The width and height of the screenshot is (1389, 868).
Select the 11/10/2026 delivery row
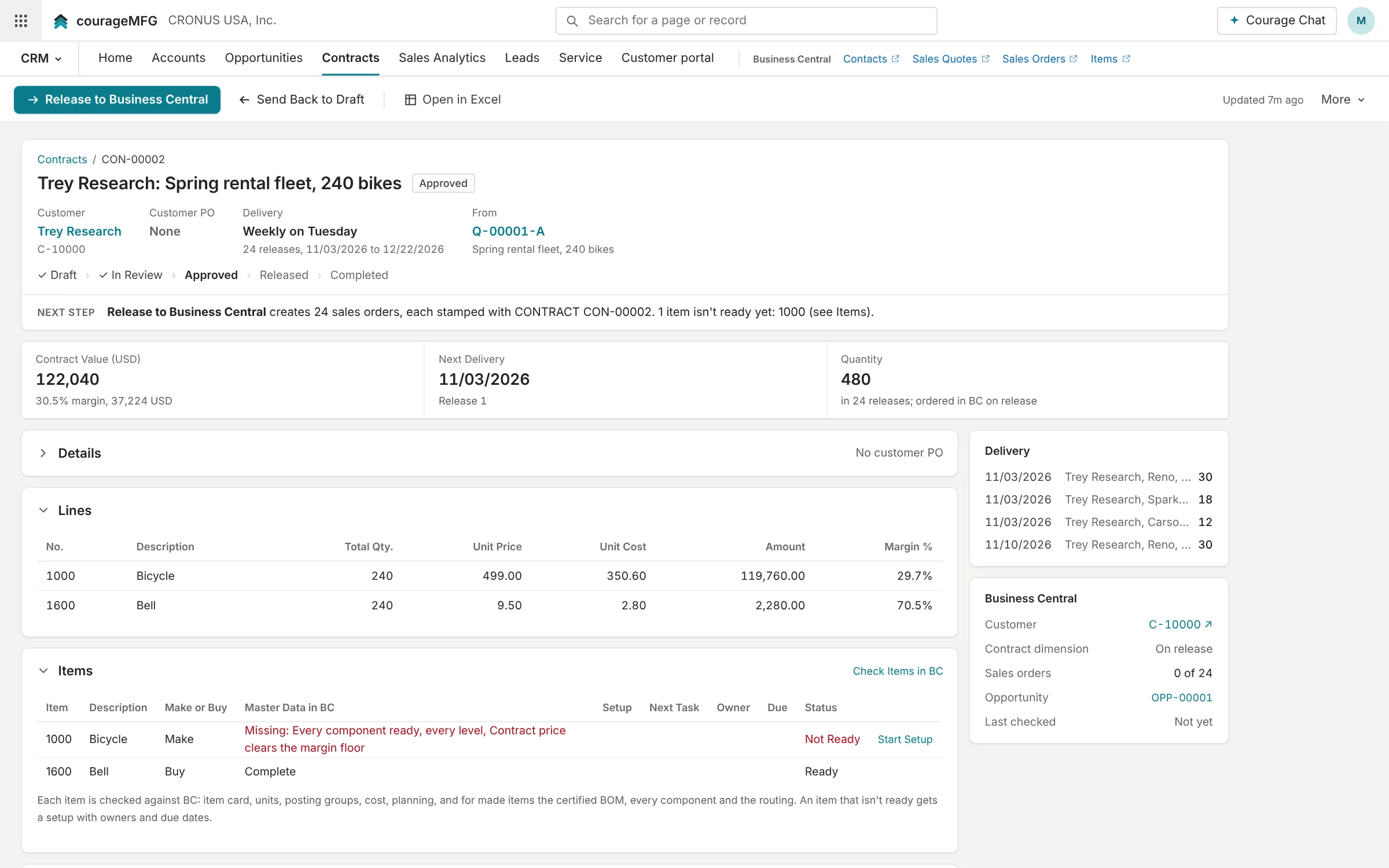point(1098,545)
